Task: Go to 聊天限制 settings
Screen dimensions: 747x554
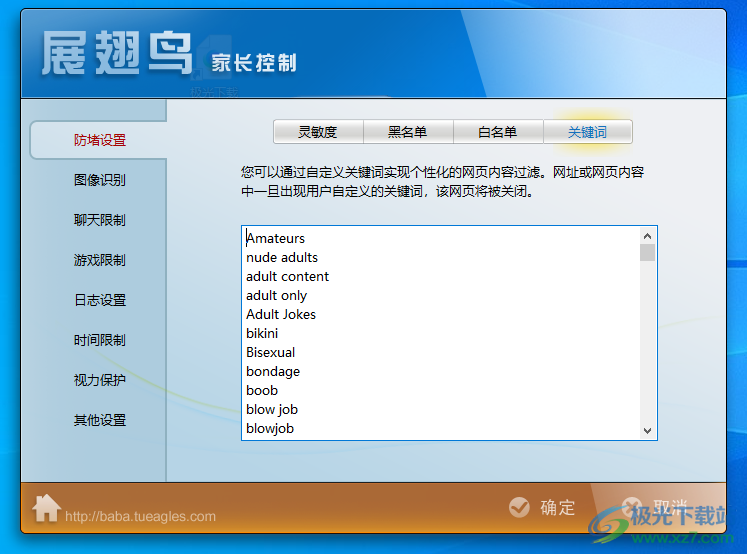Action: pyautogui.click(x=99, y=220)
